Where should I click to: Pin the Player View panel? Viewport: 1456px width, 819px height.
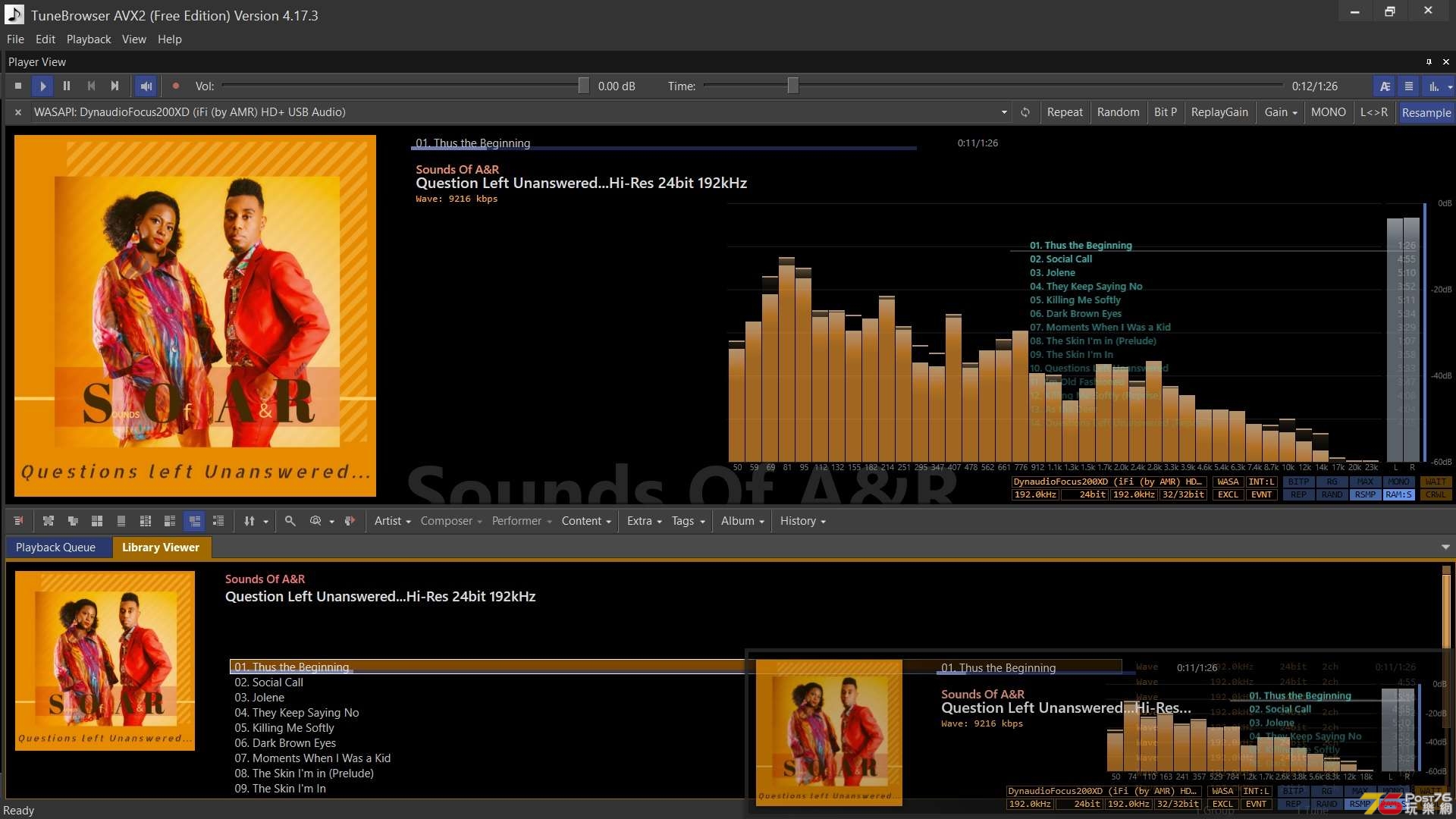click(1429, 62)
